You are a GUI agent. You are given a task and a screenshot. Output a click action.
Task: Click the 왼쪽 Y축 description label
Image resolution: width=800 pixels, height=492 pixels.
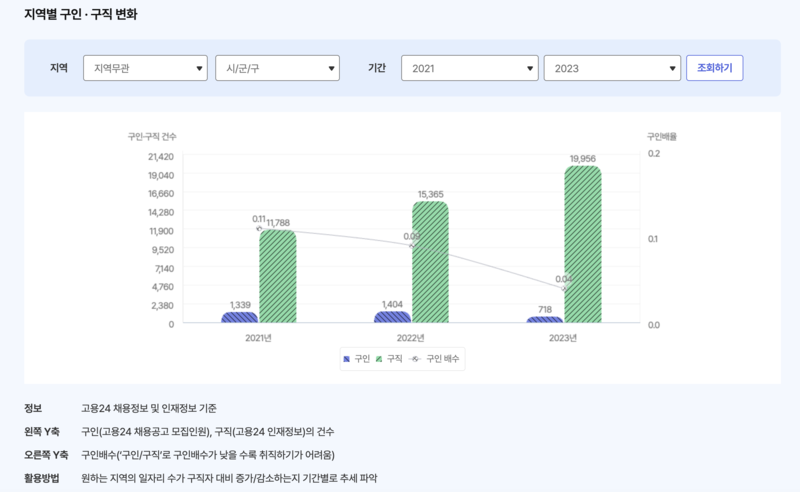pyautogui.click(x=42, y=432)
